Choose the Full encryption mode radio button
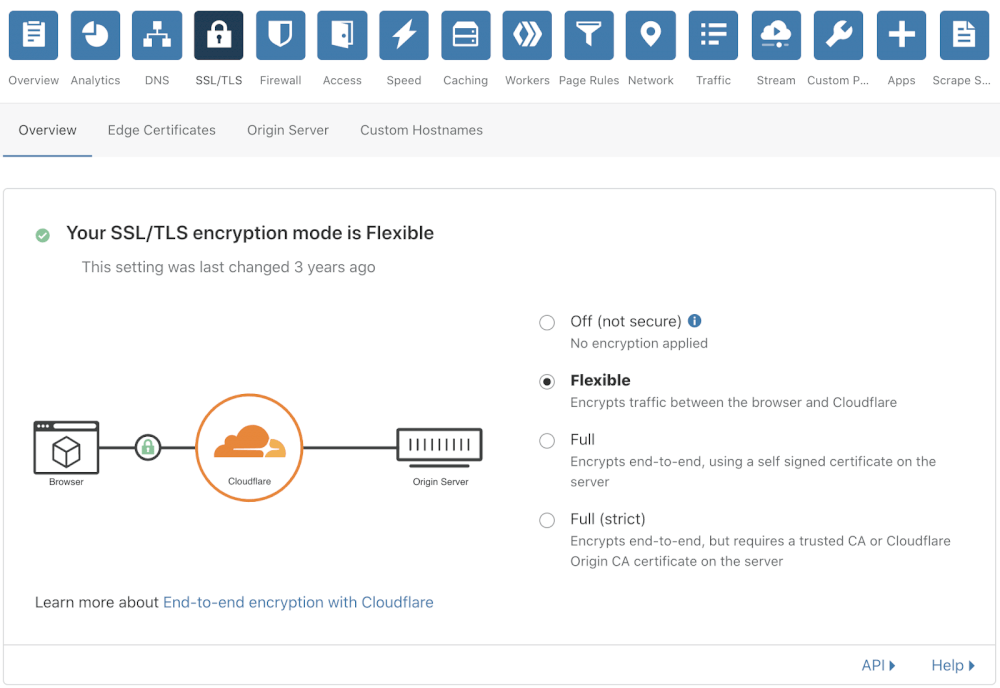Image resolution: width=1000 pixels, height=688 pixels. [x=547, y=440]
